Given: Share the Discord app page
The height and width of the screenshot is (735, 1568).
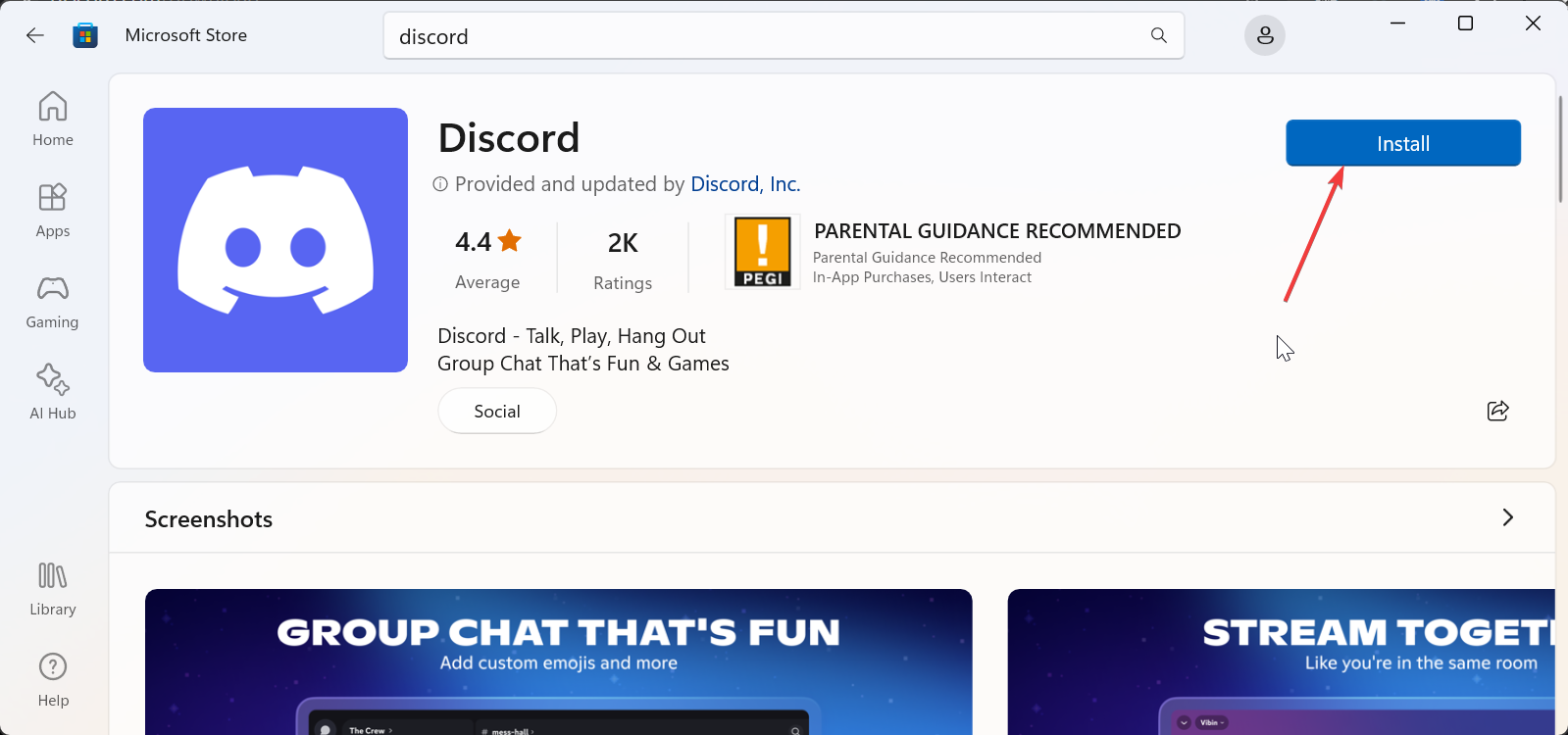Looking at the screenshot, I should 1498,411.
